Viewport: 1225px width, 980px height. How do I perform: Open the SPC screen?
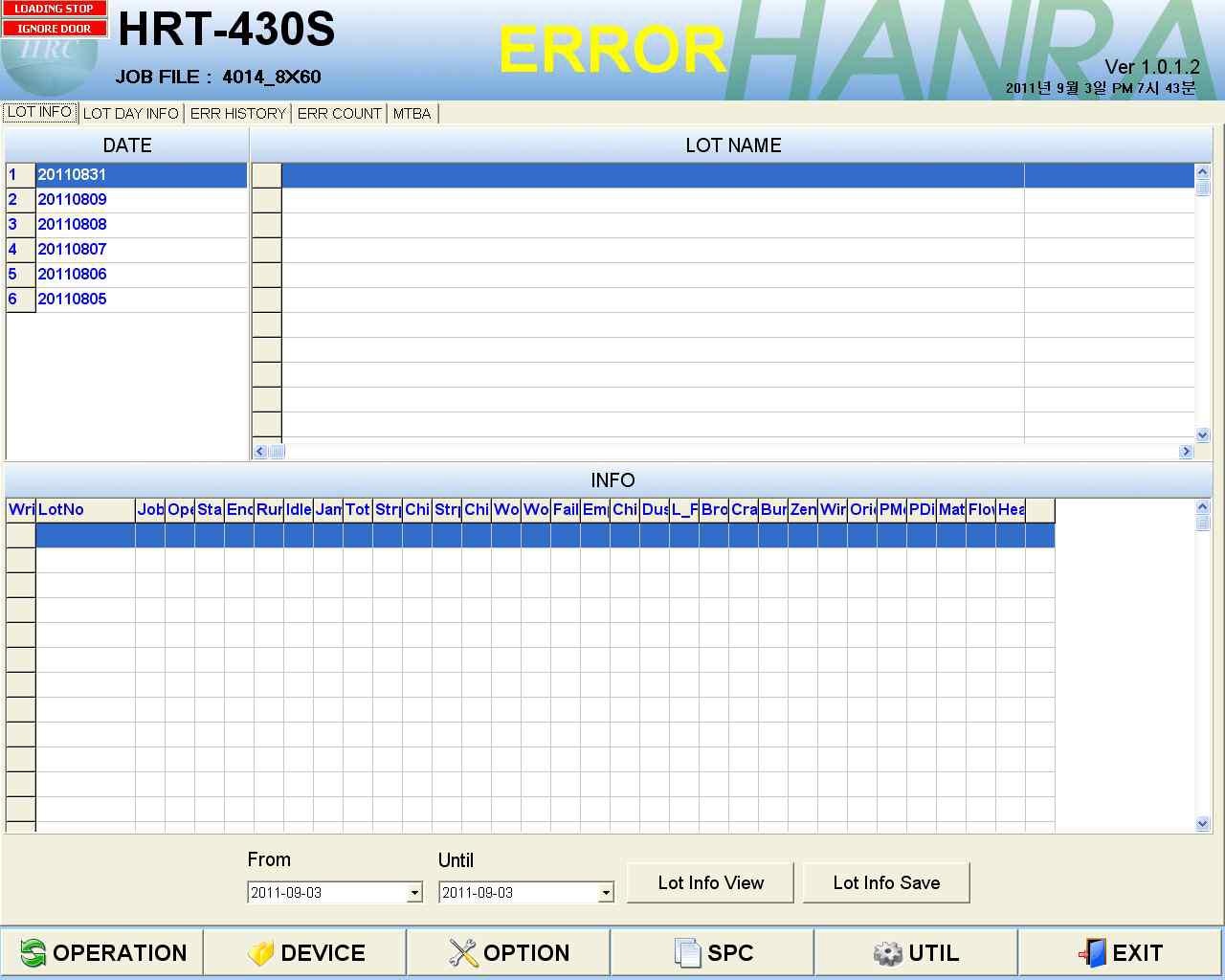pos(712,952)
